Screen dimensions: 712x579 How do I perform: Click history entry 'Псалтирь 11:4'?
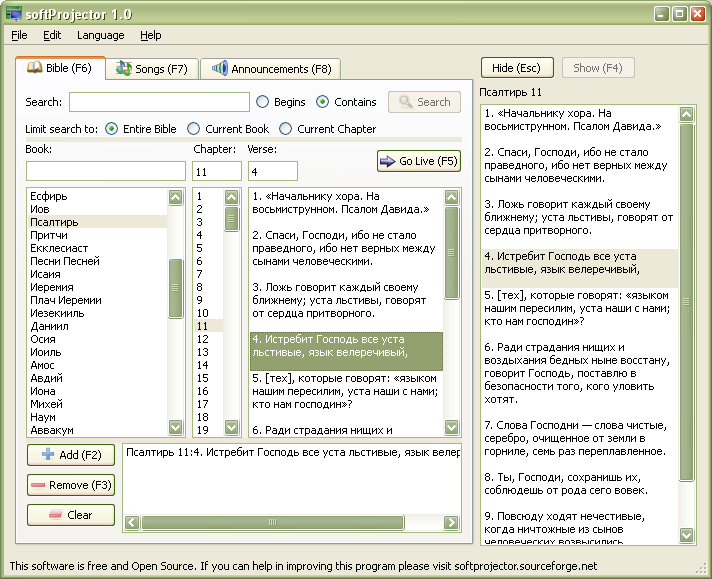click(293, 452)
